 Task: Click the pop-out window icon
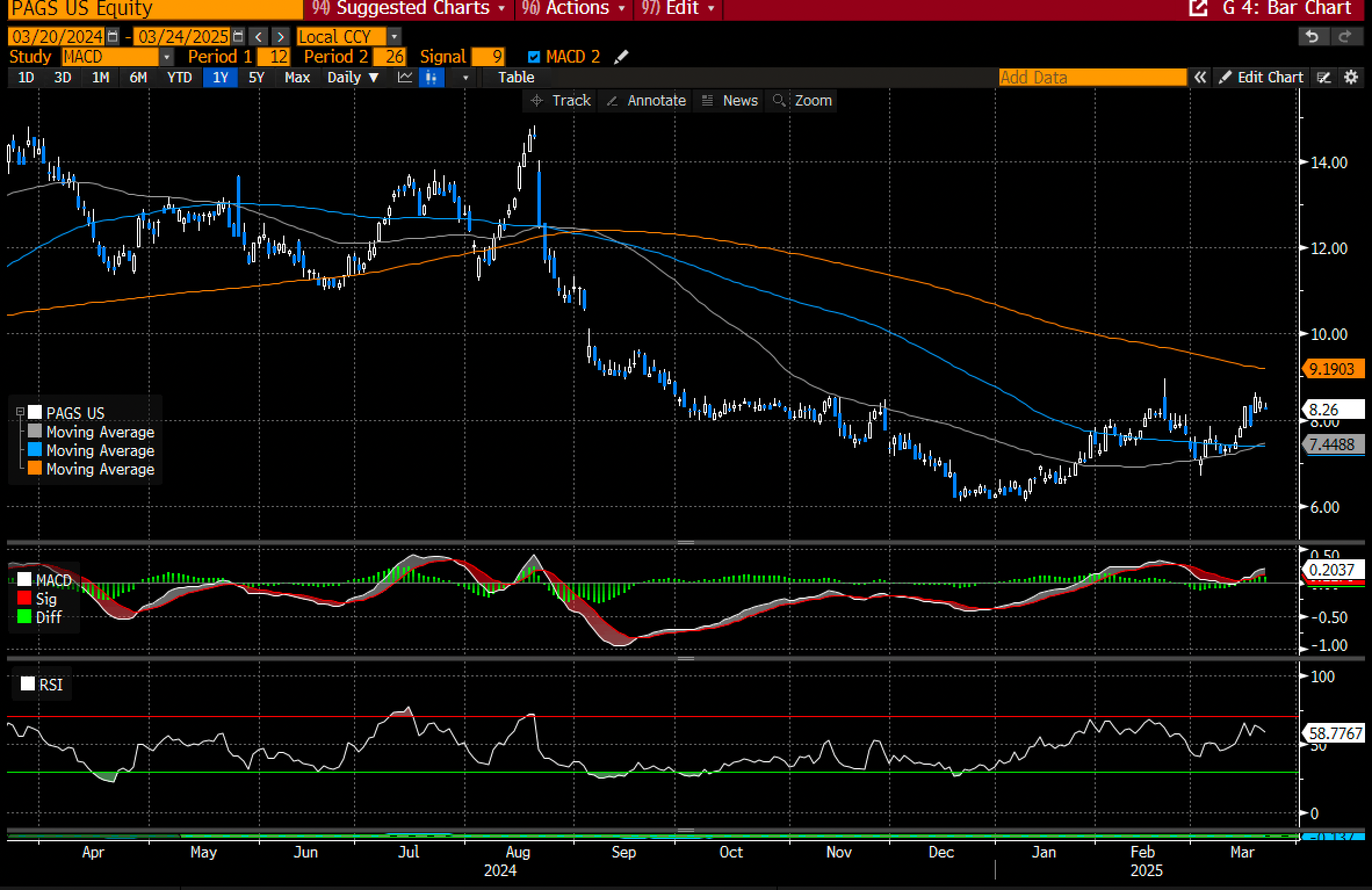coord(1198,8)
